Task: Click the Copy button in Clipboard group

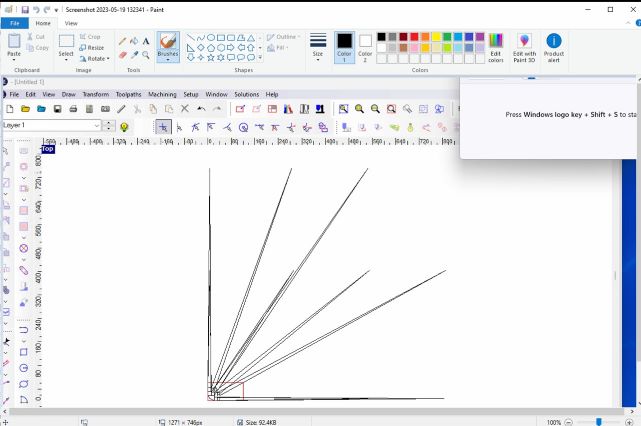Action: tap(38, 48)
